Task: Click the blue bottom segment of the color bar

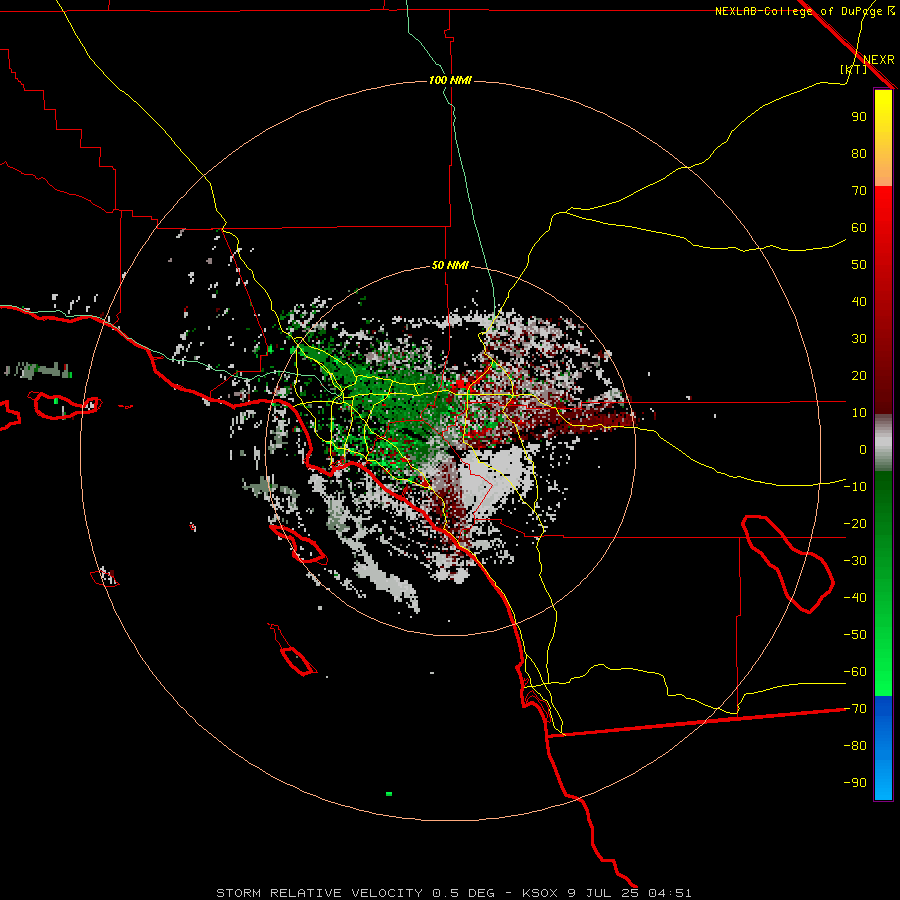Action: click(x=883, y=748)
